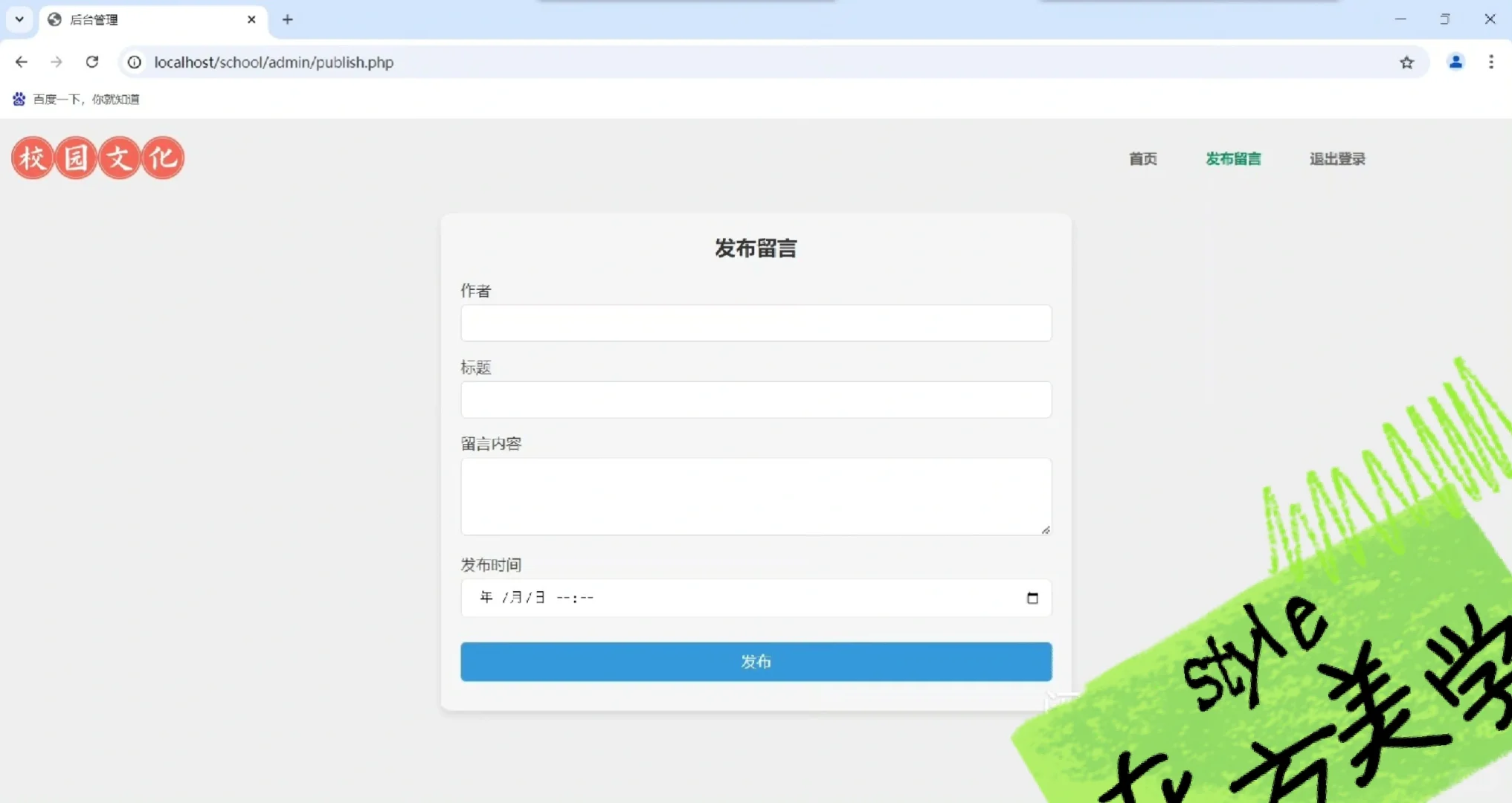
Task: Open the site information padlock icon
Action: tap(134, 62)
